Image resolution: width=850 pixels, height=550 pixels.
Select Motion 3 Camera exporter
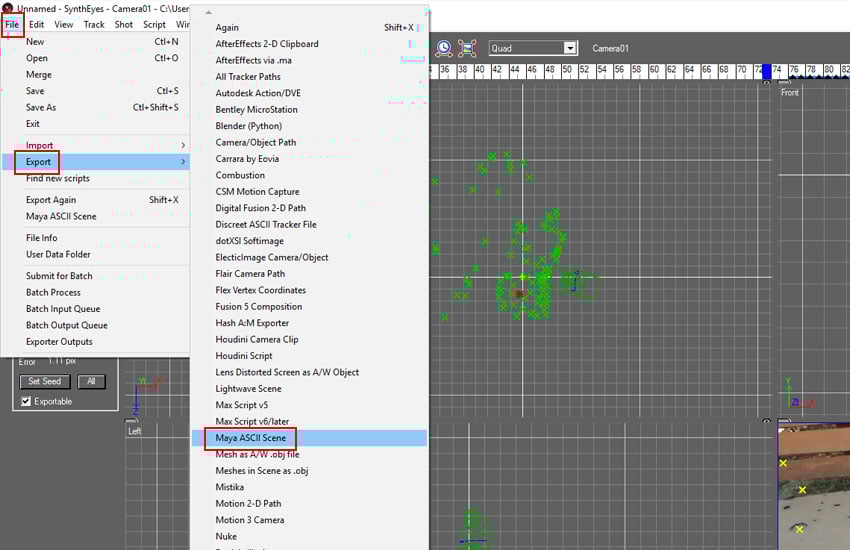(x=310, y=520)
